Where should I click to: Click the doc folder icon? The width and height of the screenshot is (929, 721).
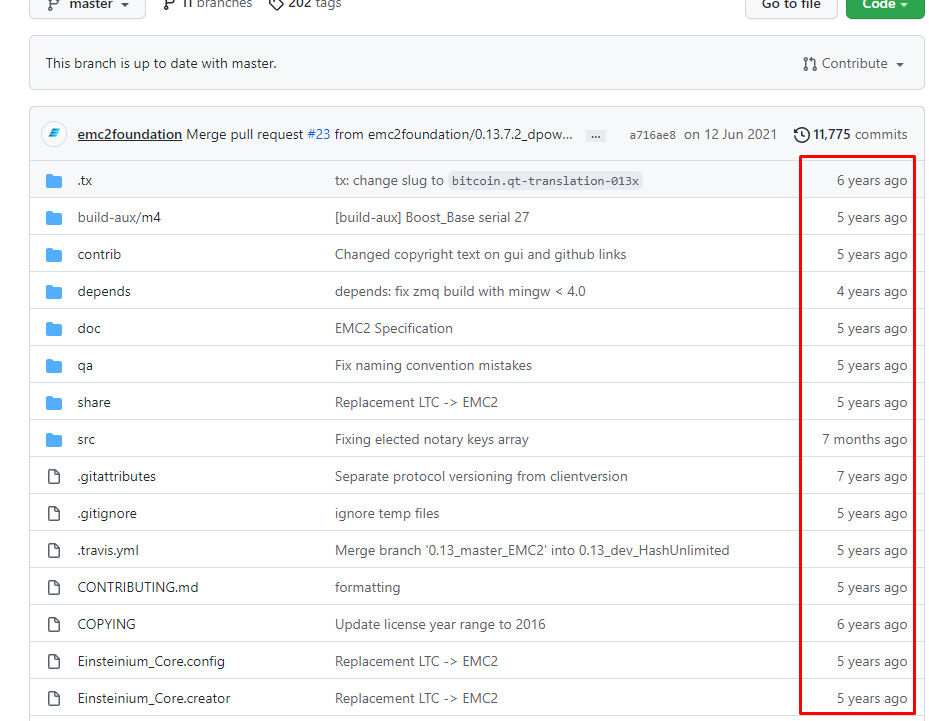[54, 329]
